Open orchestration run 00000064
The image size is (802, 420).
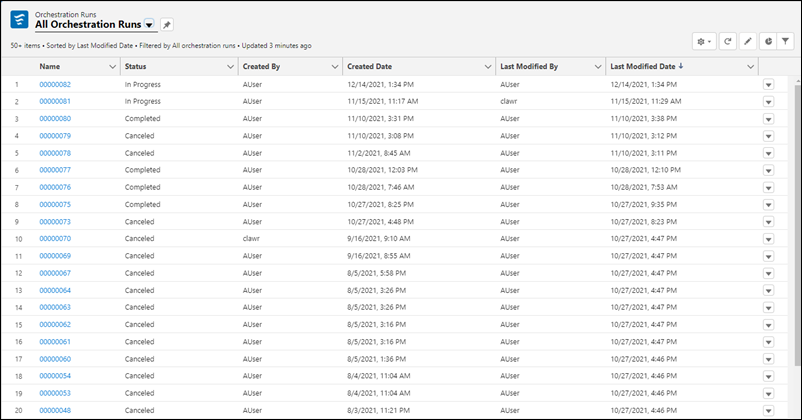pos(55,291)
